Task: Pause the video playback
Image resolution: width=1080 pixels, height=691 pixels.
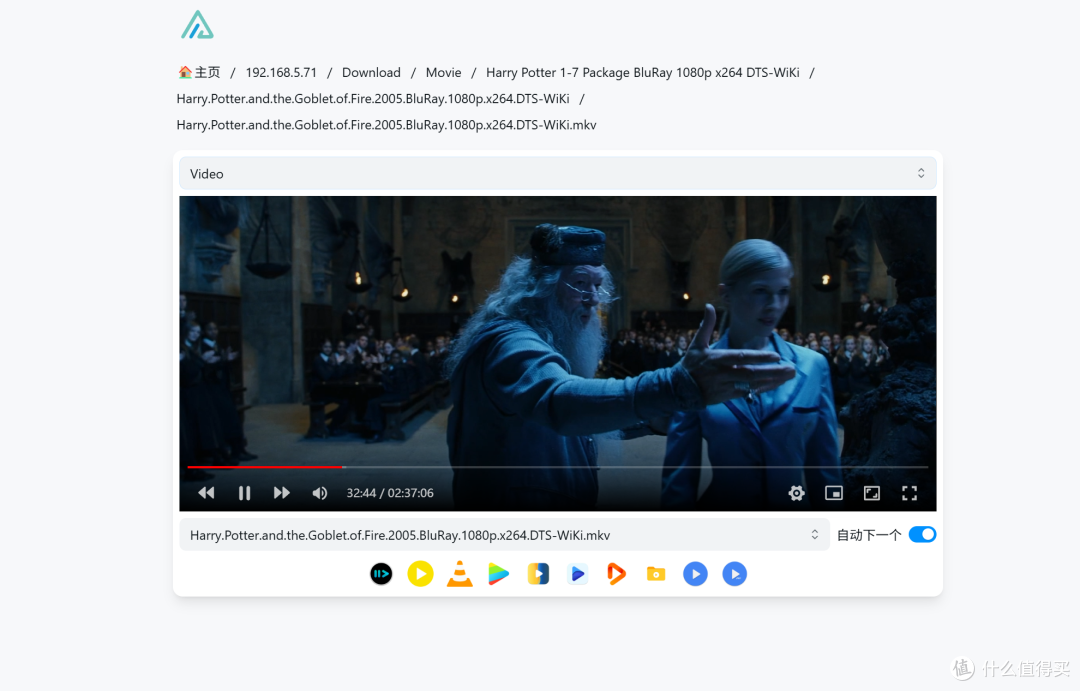Action: point(244,493)
